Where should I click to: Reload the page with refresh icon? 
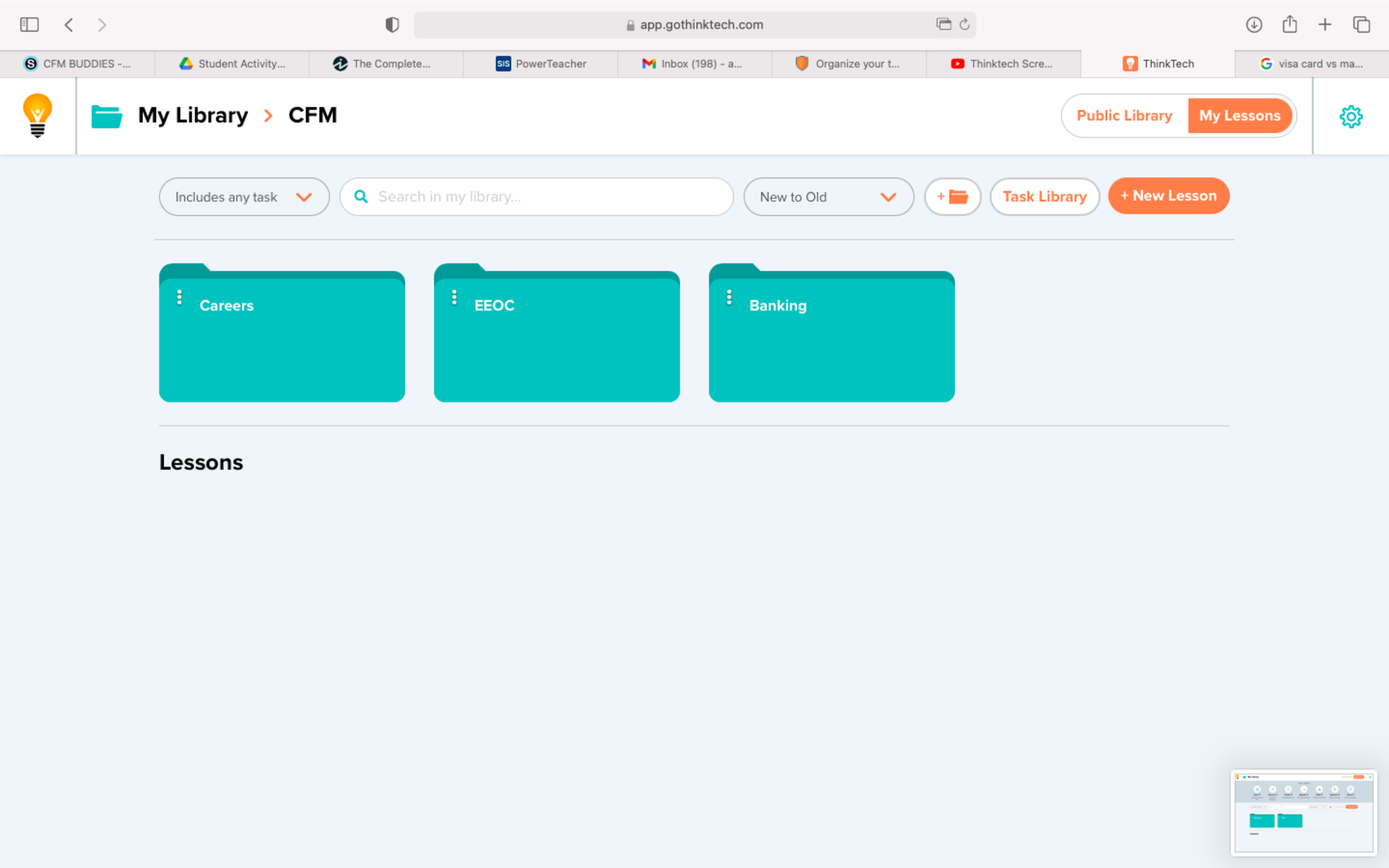coord(964,25)
